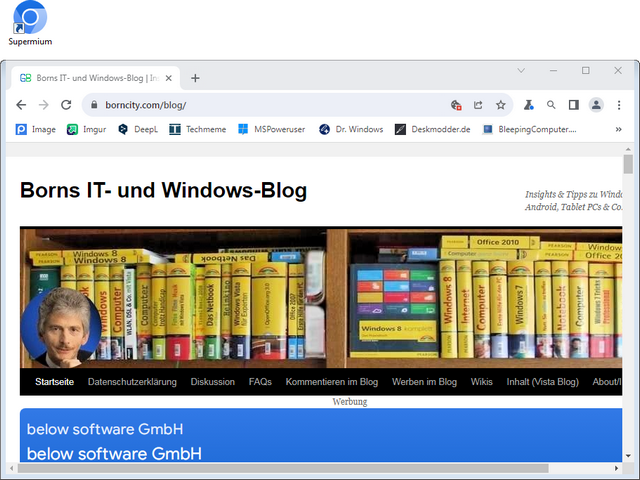Click the scroll right arrow

(616, 468)
